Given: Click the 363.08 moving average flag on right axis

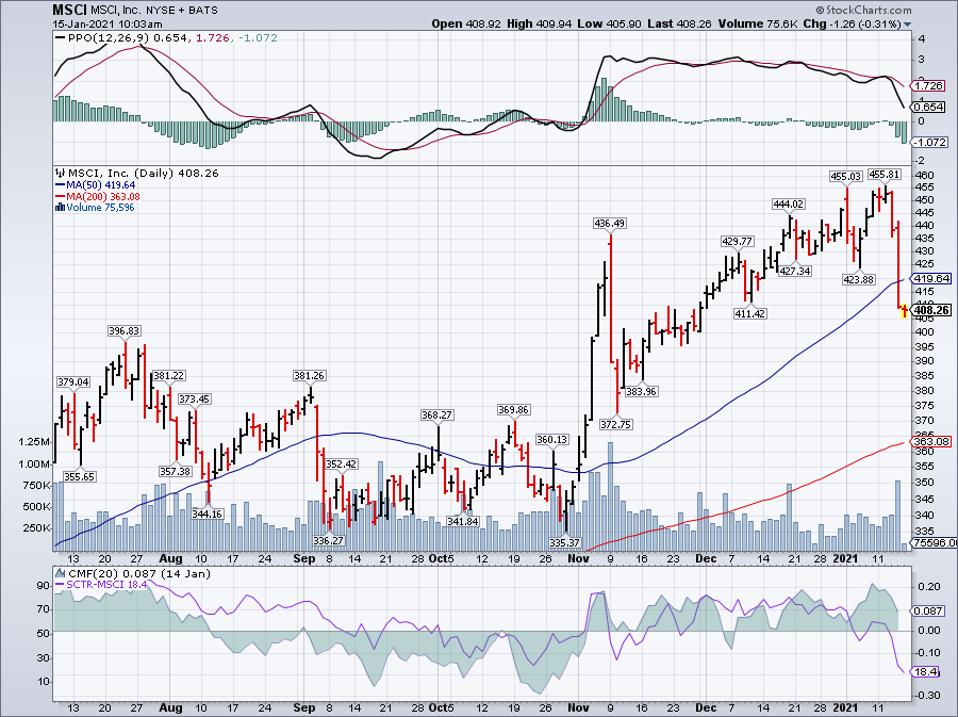Looking at the screenshot, I should pos(931,442).
